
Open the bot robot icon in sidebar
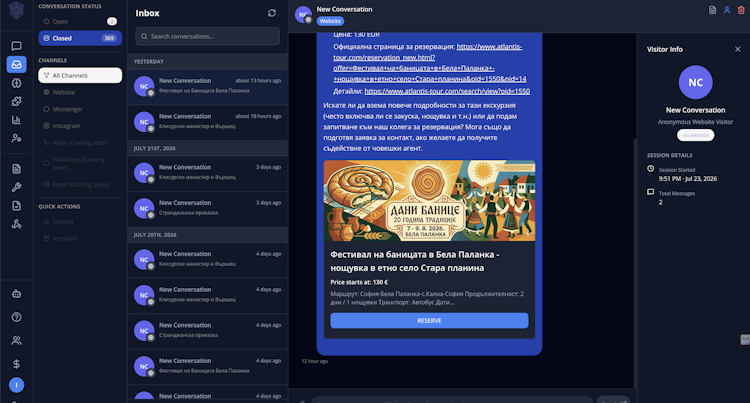coord(16,294)
